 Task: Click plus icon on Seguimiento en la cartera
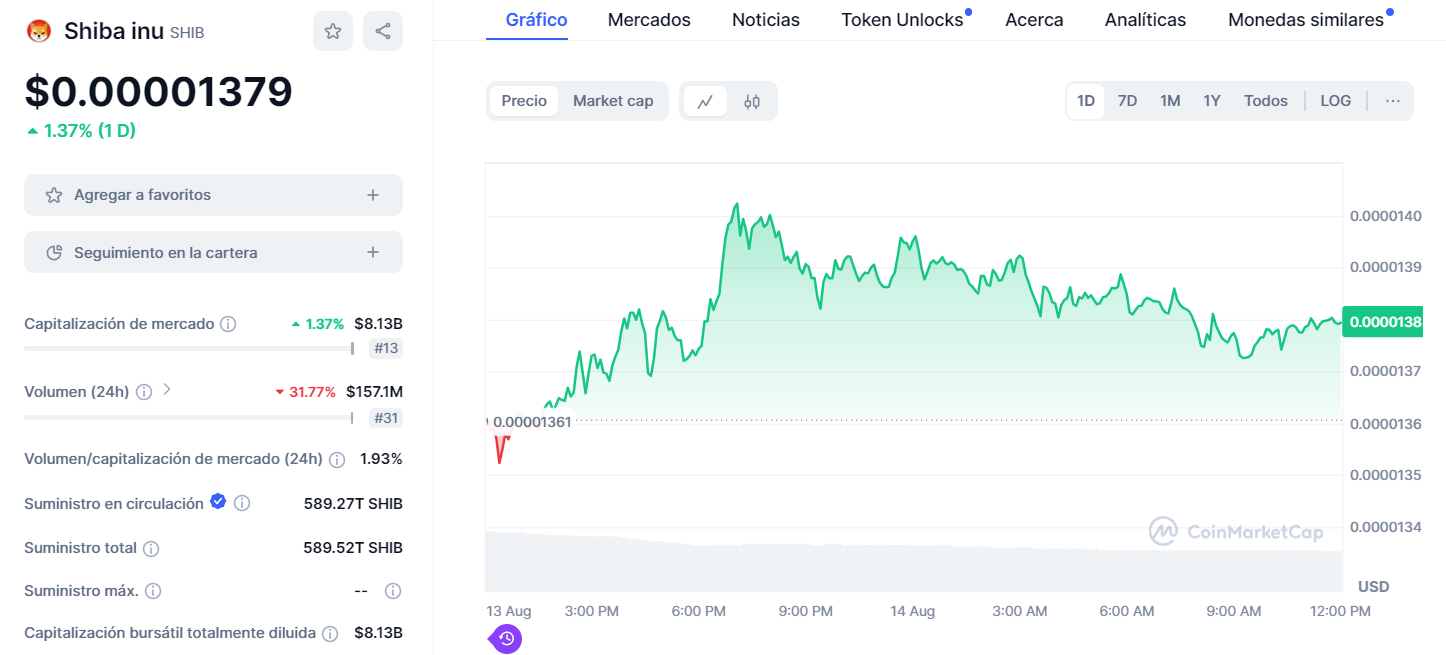click(x=373, y=252)
